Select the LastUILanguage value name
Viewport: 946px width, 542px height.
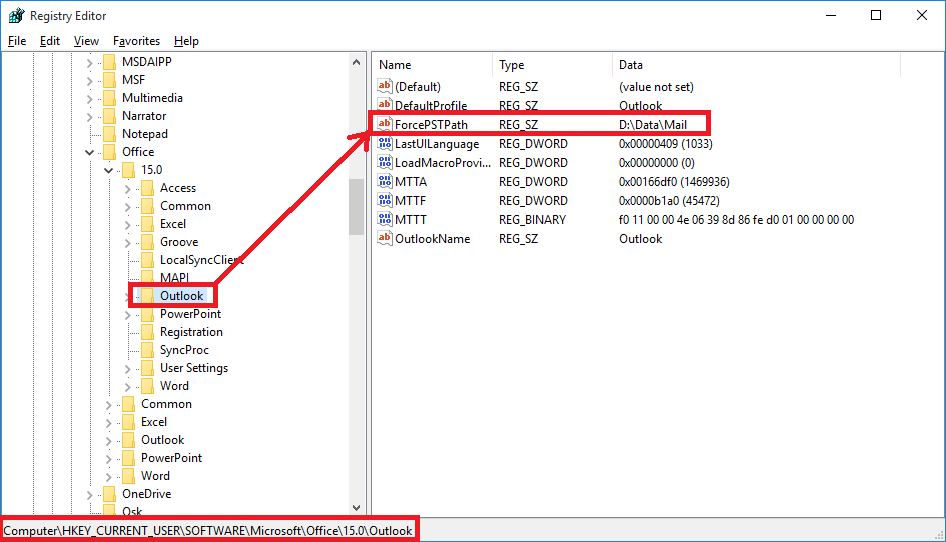coord(437,144)
